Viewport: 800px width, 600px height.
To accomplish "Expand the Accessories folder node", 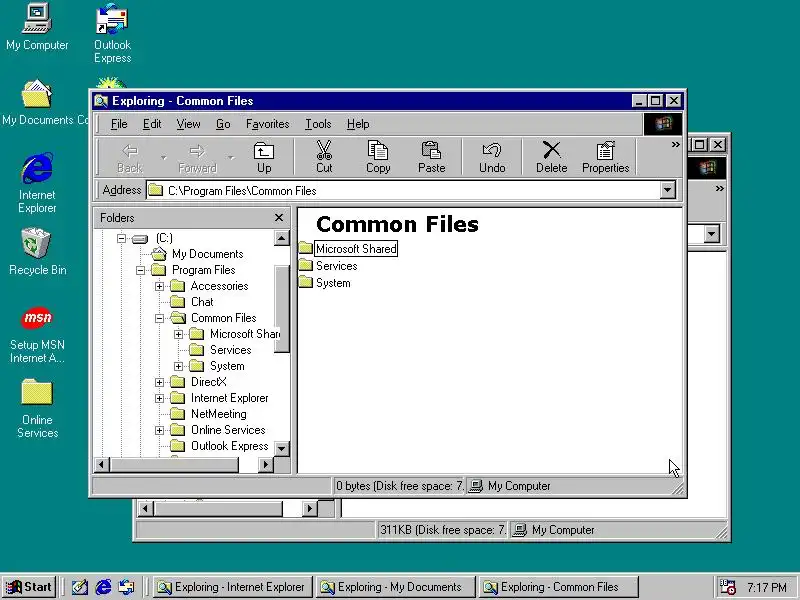I will click(x=159, y=286).
